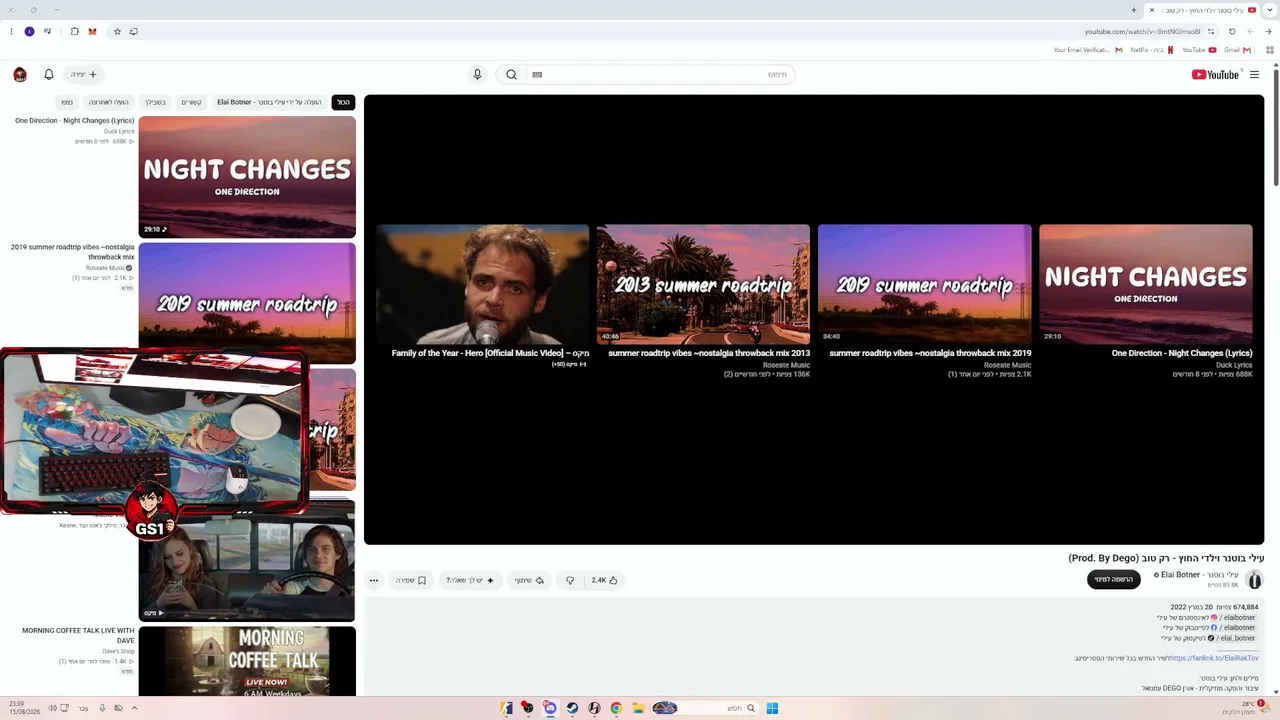This screenshot has width=1280, height=720.
Task: Open sidebar title 'MORNING COFFEE TALK LIVE WITH DAVE'
Action: tap(78, 635)
